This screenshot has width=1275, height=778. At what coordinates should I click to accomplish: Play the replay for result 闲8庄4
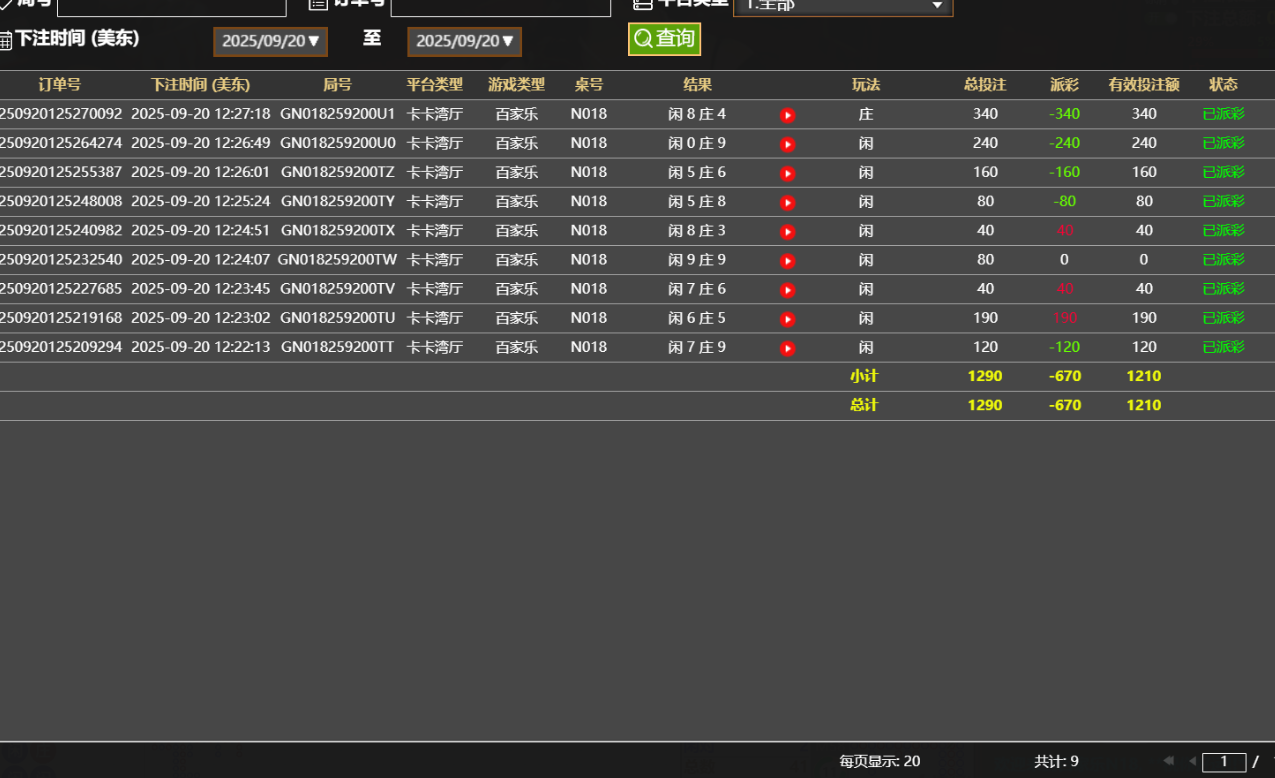(787, 114)
